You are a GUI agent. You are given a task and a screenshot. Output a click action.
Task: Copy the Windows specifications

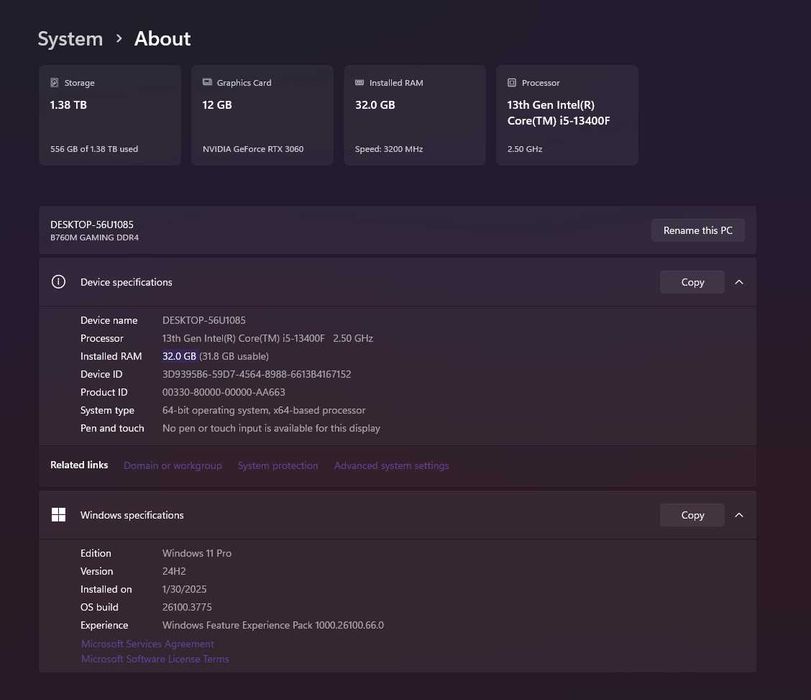coord(692,515)
